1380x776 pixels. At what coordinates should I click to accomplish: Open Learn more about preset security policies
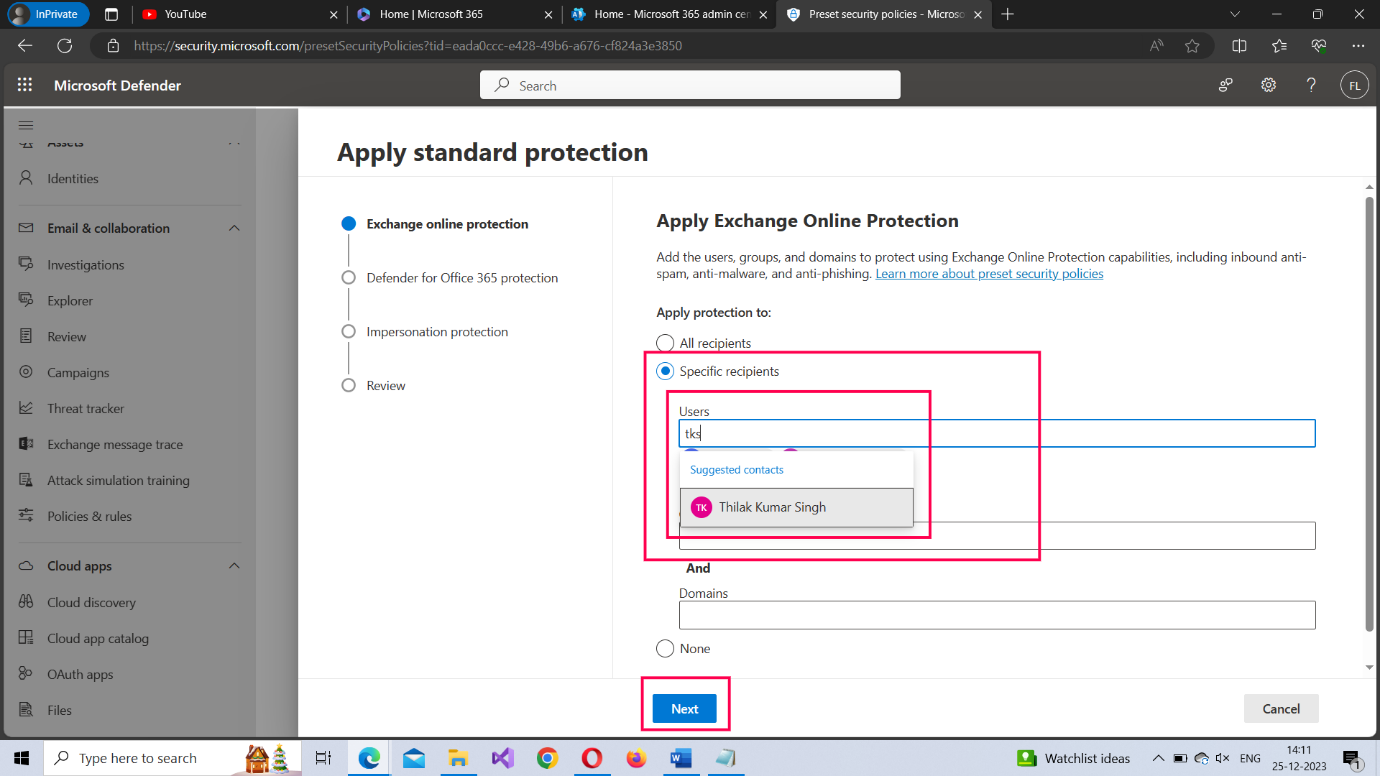coord(989,274)
